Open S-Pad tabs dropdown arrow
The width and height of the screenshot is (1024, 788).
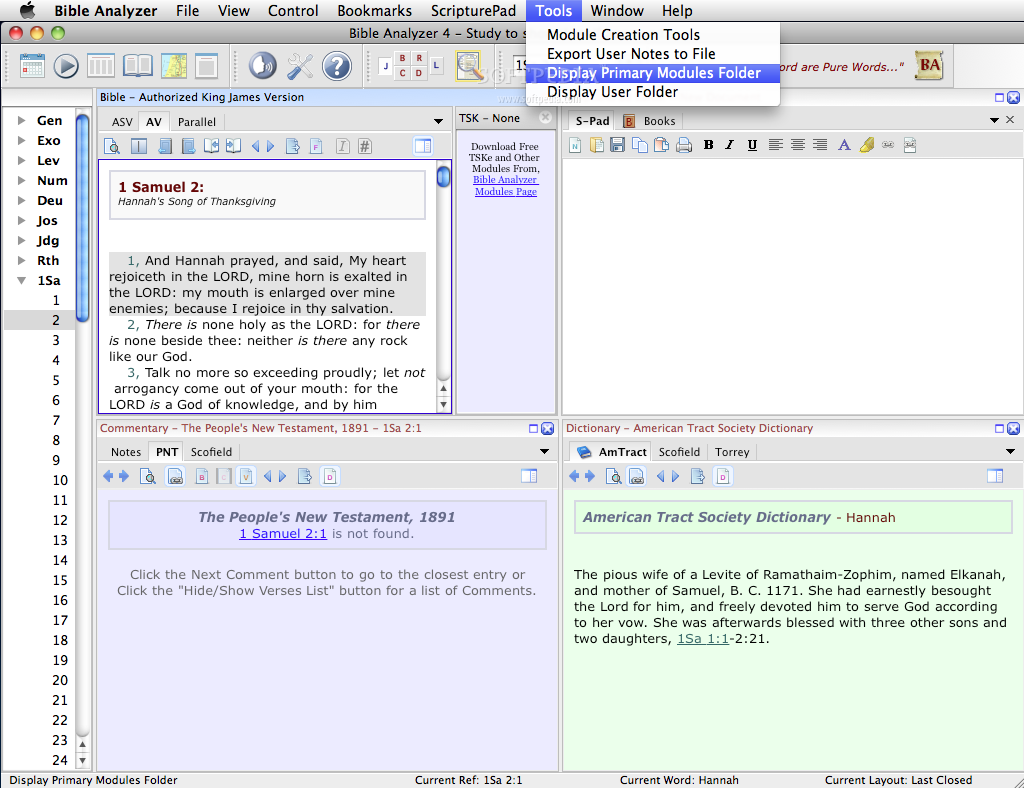(994, 120)
